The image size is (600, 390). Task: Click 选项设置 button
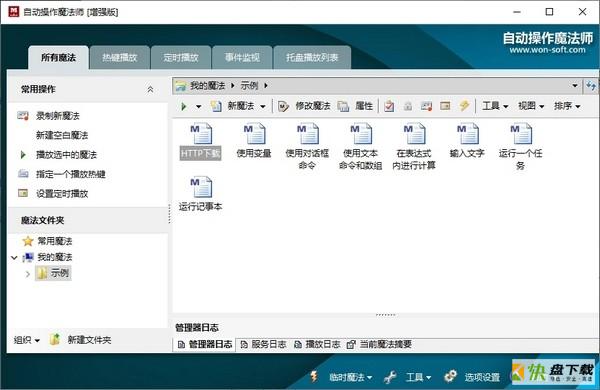482,378
